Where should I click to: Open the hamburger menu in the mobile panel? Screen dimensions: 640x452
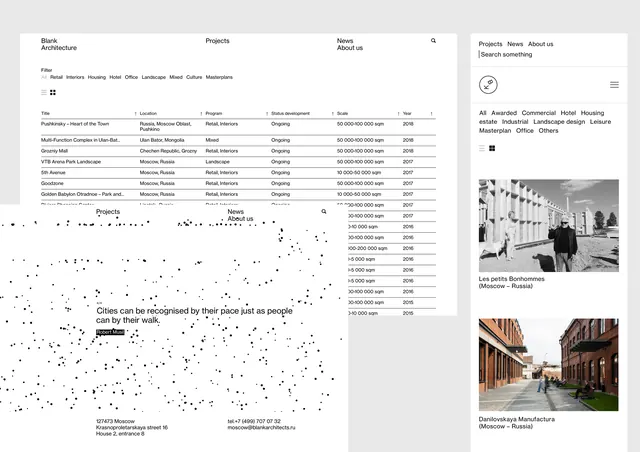pyautogui.click(x=614, y=85)
